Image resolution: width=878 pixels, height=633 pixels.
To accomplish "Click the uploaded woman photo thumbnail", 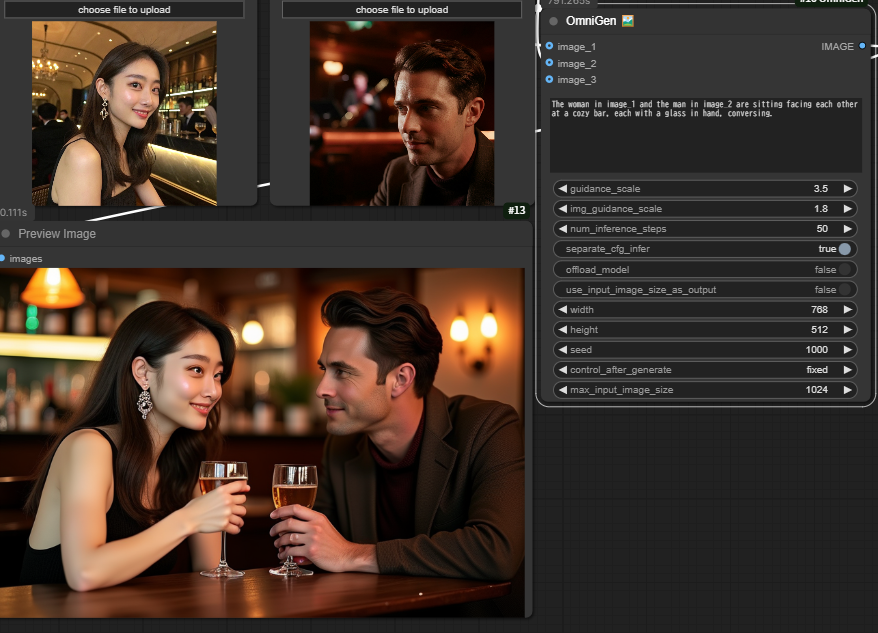I will tap(124, 113).
